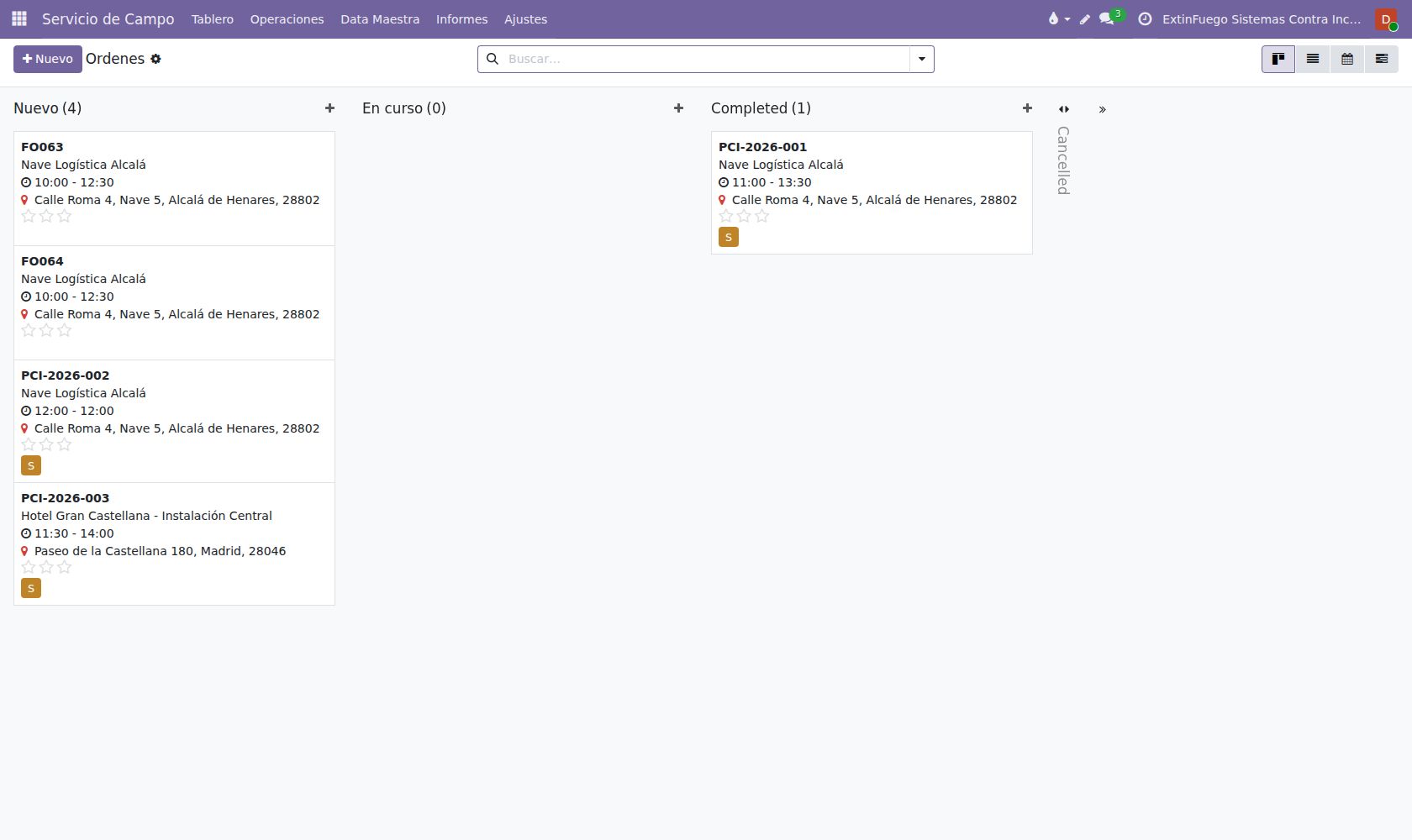Screen dimensions: 1412x840
Task: Open the Ordenes gear actions menu
Action: pos(155,59)
